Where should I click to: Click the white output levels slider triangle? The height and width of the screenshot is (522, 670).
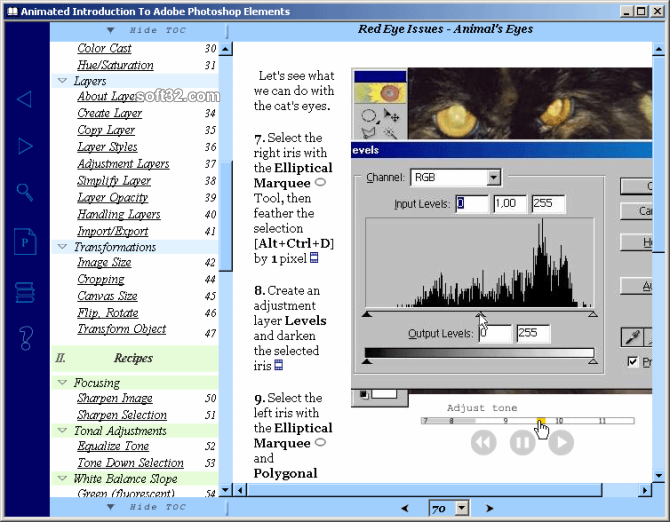[593, 361]
